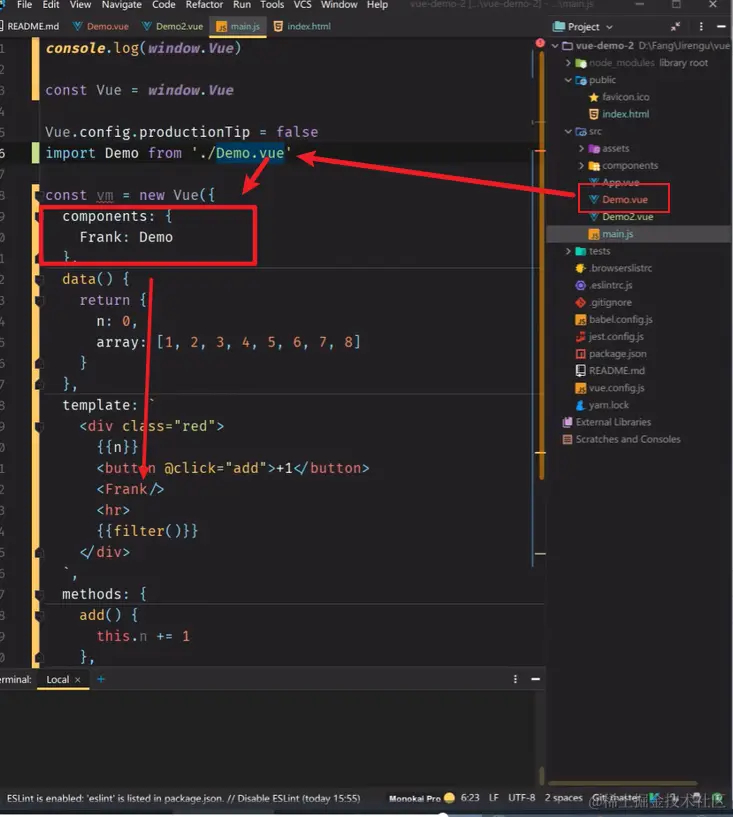Click the yarn.lock file icon

pos(580,406)
